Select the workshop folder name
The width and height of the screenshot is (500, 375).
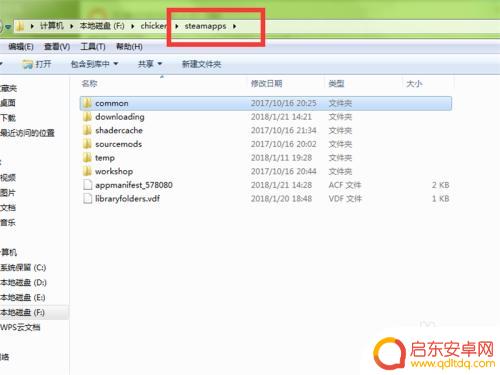tap(114, 172)
